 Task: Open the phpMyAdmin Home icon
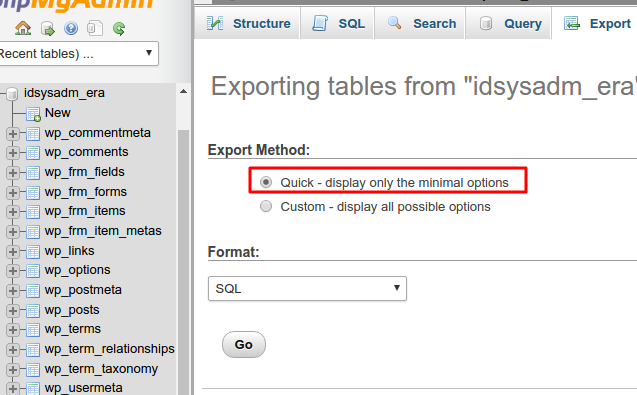click(x=23, y=28)
